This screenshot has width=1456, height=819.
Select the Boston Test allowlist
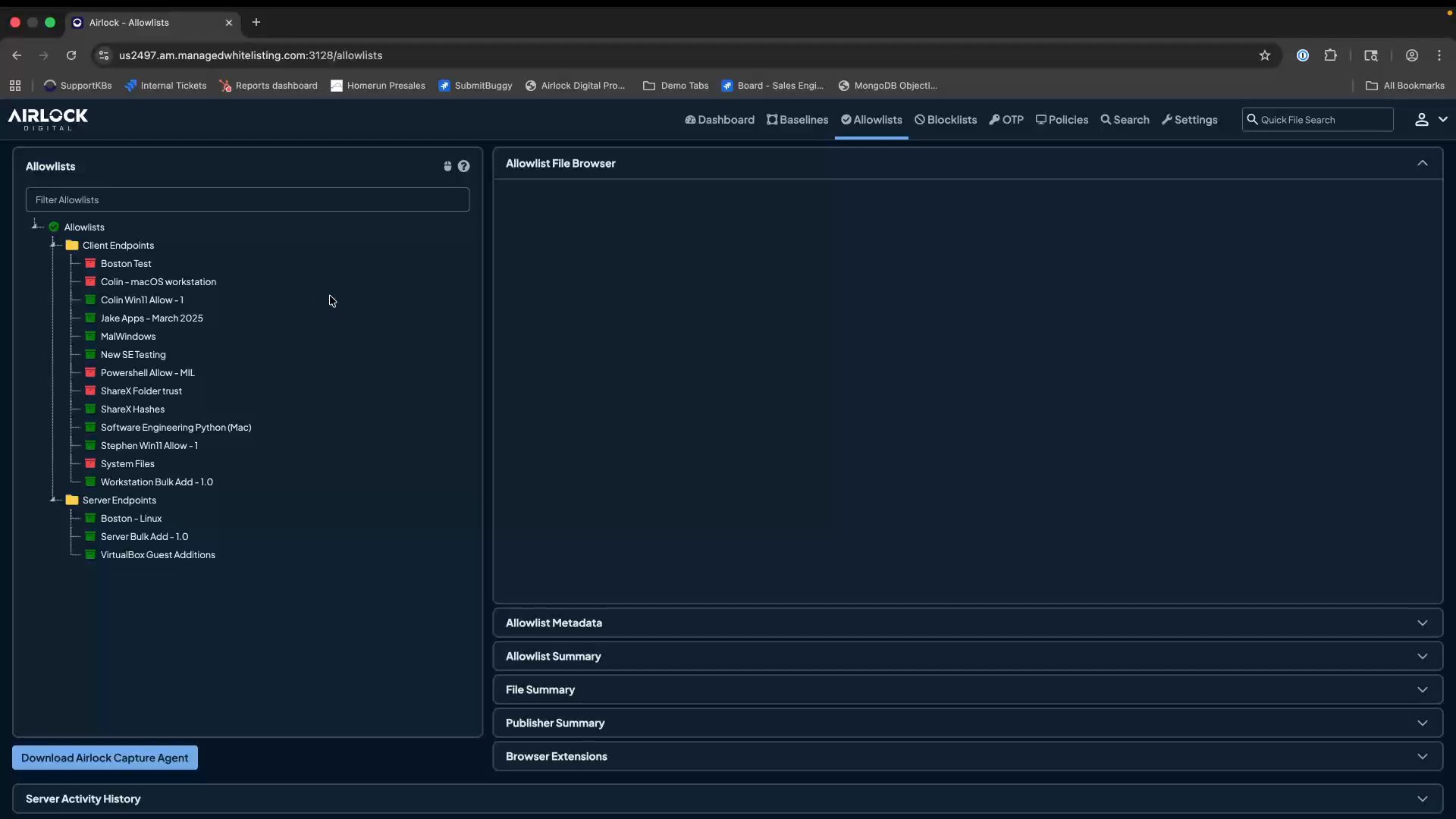click(x=127, y=263)
